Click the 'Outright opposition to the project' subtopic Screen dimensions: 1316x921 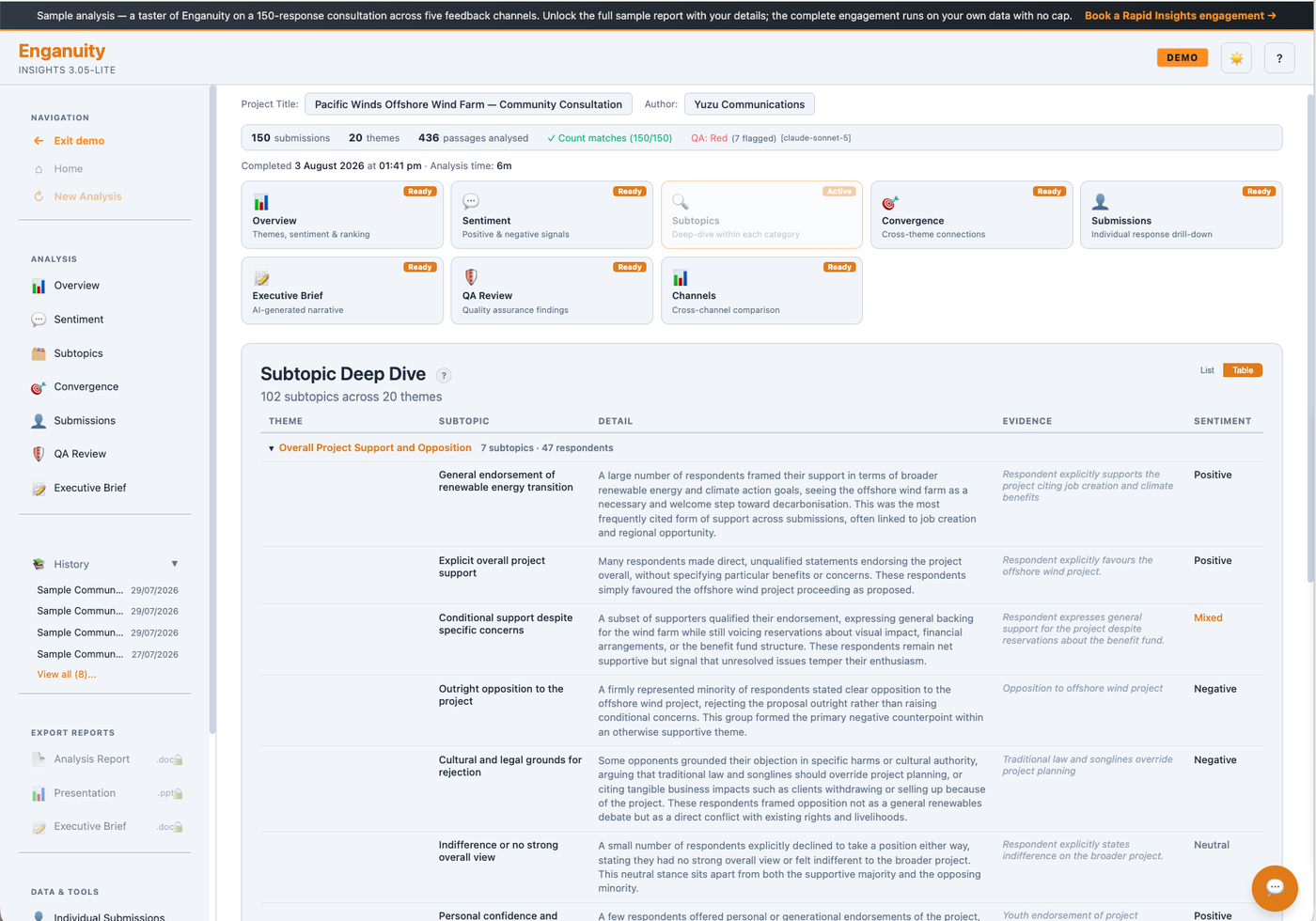coord(501,695)
